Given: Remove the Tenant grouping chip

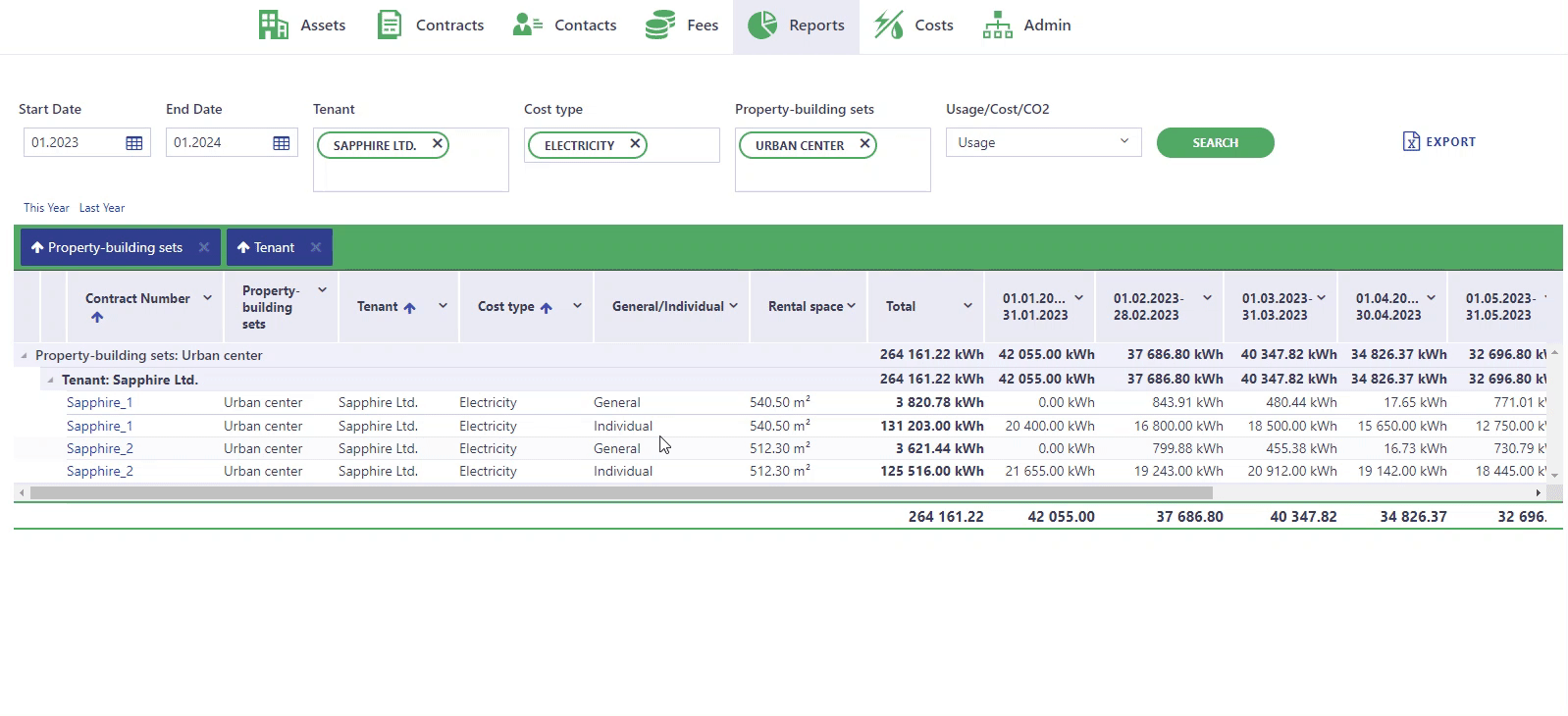Looking at the screenshot, I should [x=315, y=247].
